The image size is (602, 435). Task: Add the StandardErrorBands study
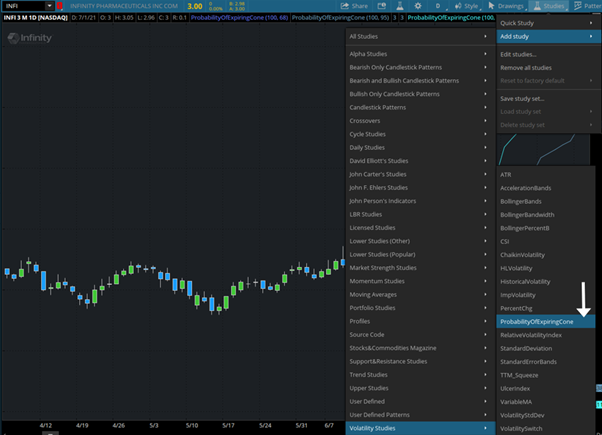coord(546,362)
